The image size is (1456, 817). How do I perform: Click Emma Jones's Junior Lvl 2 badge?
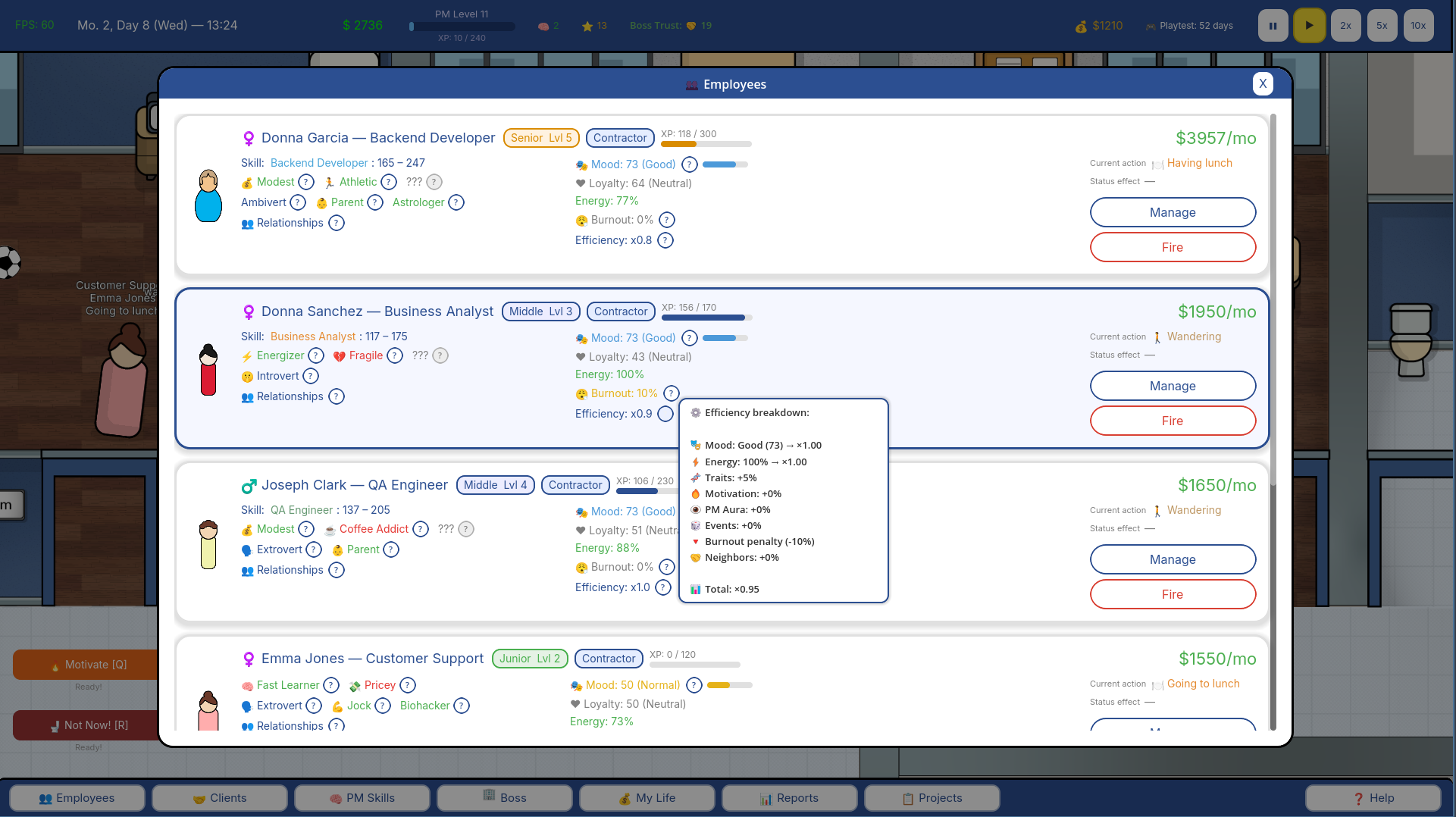pyautogui.click(x=530, y=659)
